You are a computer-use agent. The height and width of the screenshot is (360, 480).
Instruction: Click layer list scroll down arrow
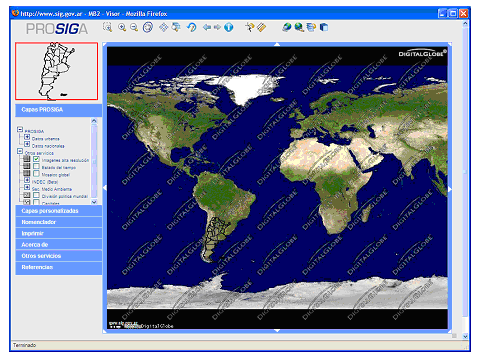(94, 202)
